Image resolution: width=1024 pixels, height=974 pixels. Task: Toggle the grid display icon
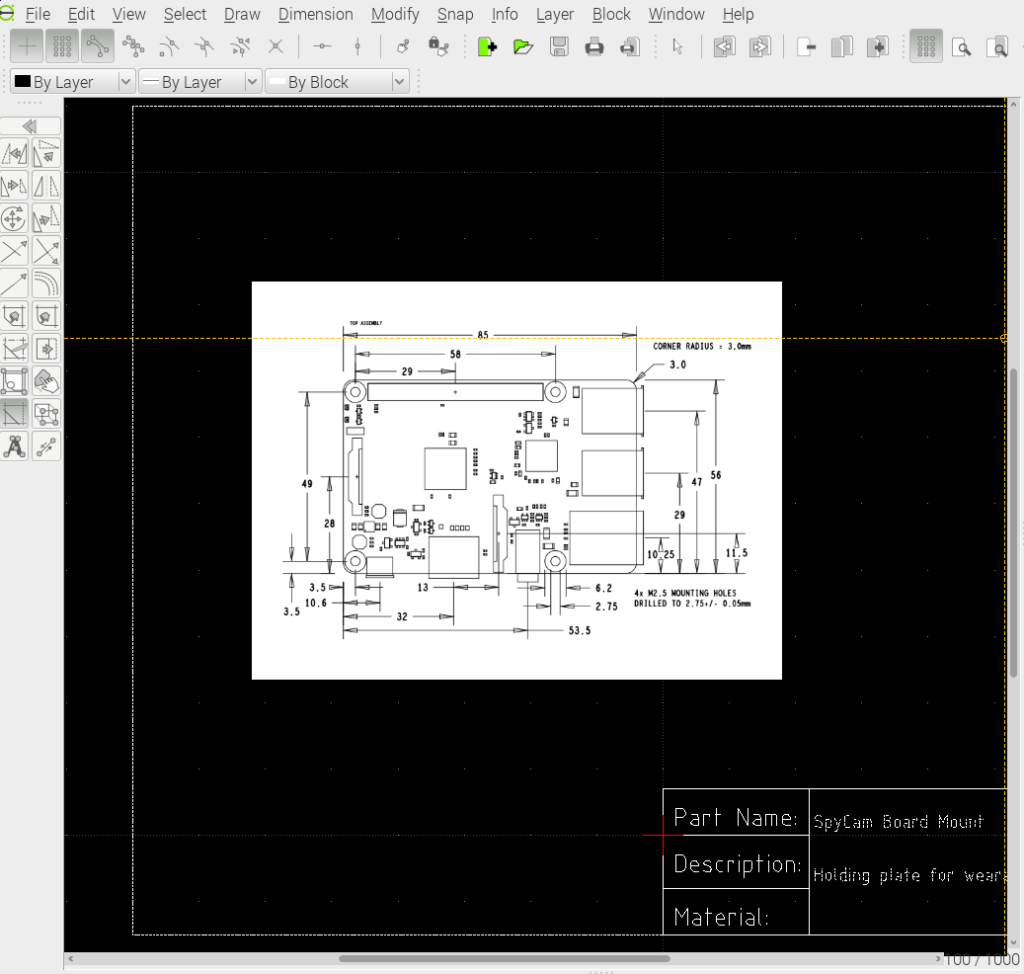click(x=926, y=46)
